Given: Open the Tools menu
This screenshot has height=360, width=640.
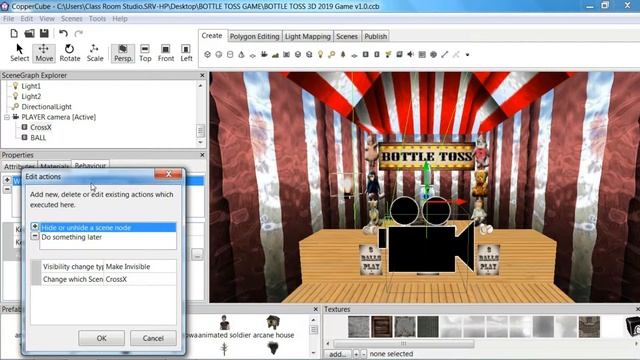Looking at the screenshot, I should click(x=97, y=19).
